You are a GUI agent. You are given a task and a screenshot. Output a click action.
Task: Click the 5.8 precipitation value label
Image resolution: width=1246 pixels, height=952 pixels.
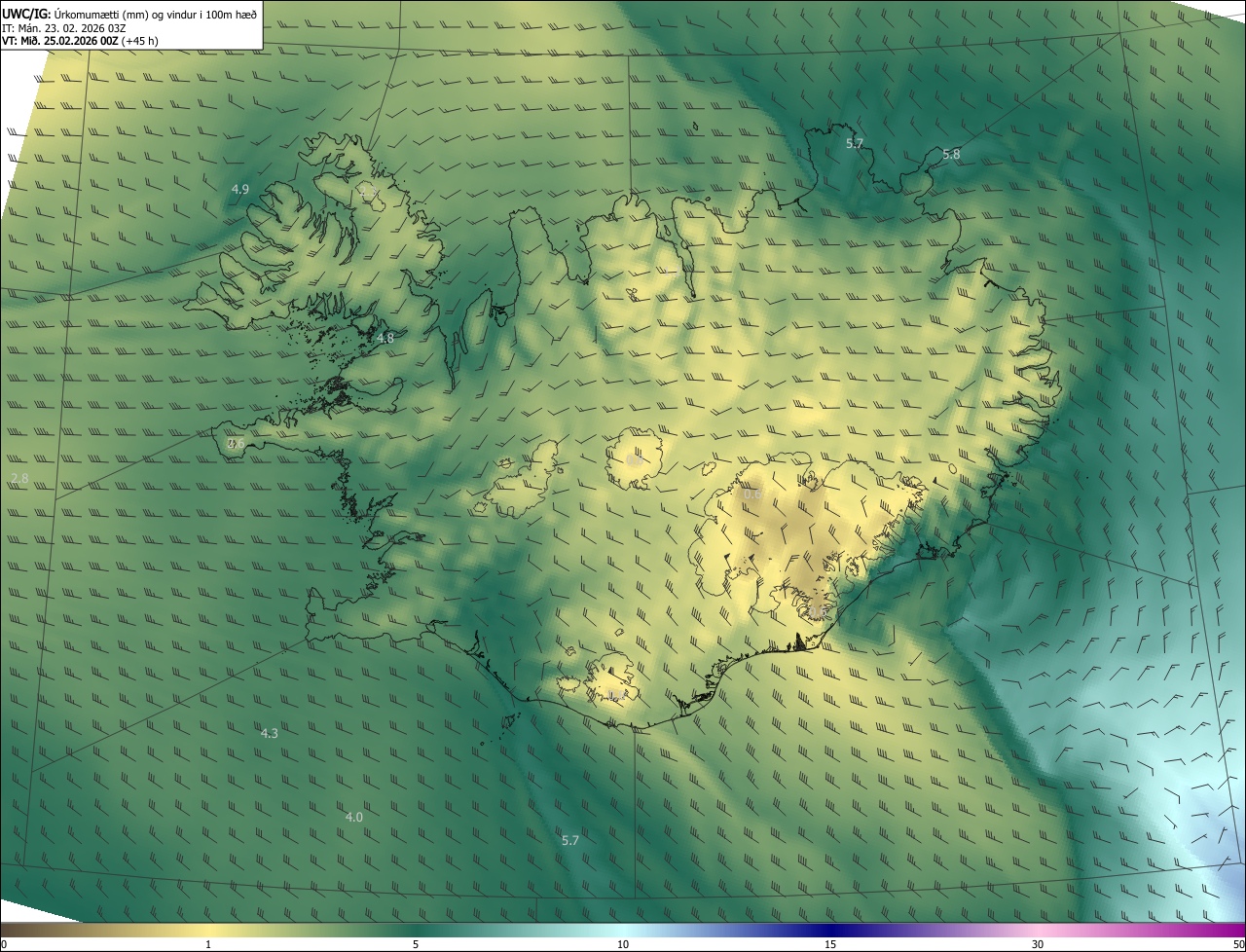(951, 154)
